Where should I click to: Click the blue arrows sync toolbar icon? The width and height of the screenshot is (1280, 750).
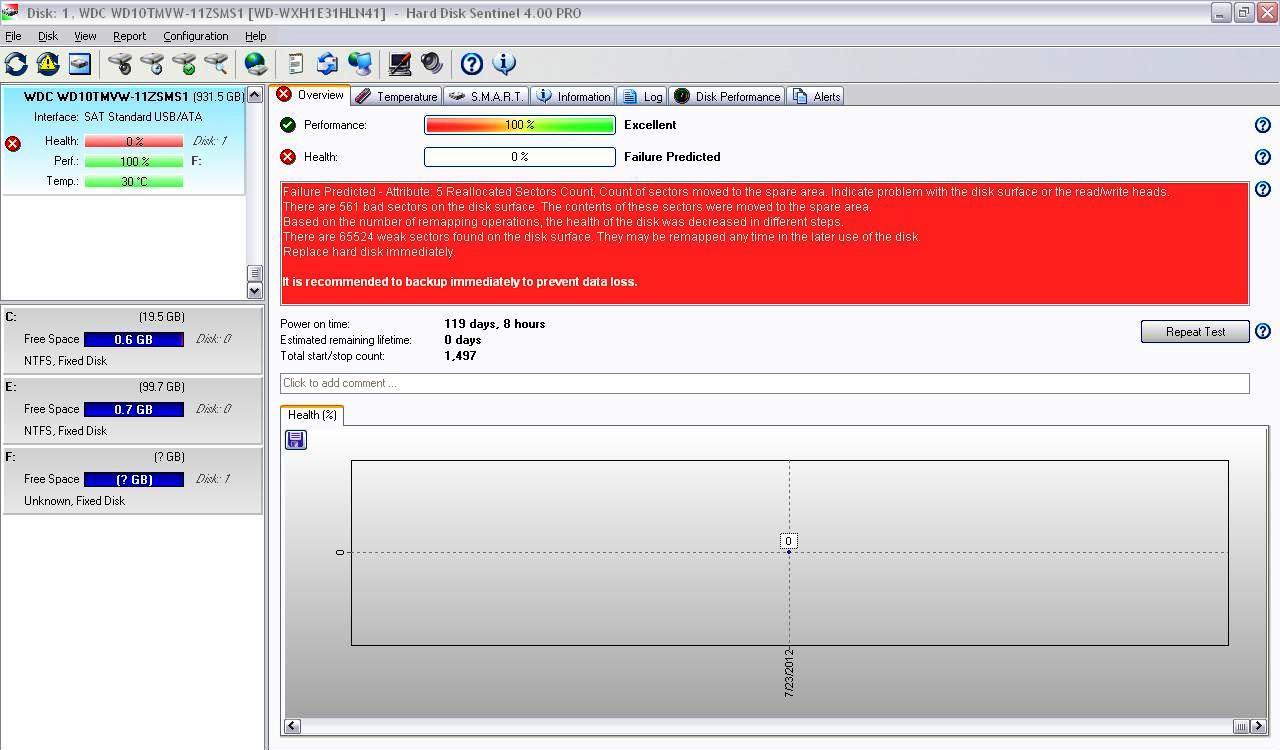click(327, 64)
